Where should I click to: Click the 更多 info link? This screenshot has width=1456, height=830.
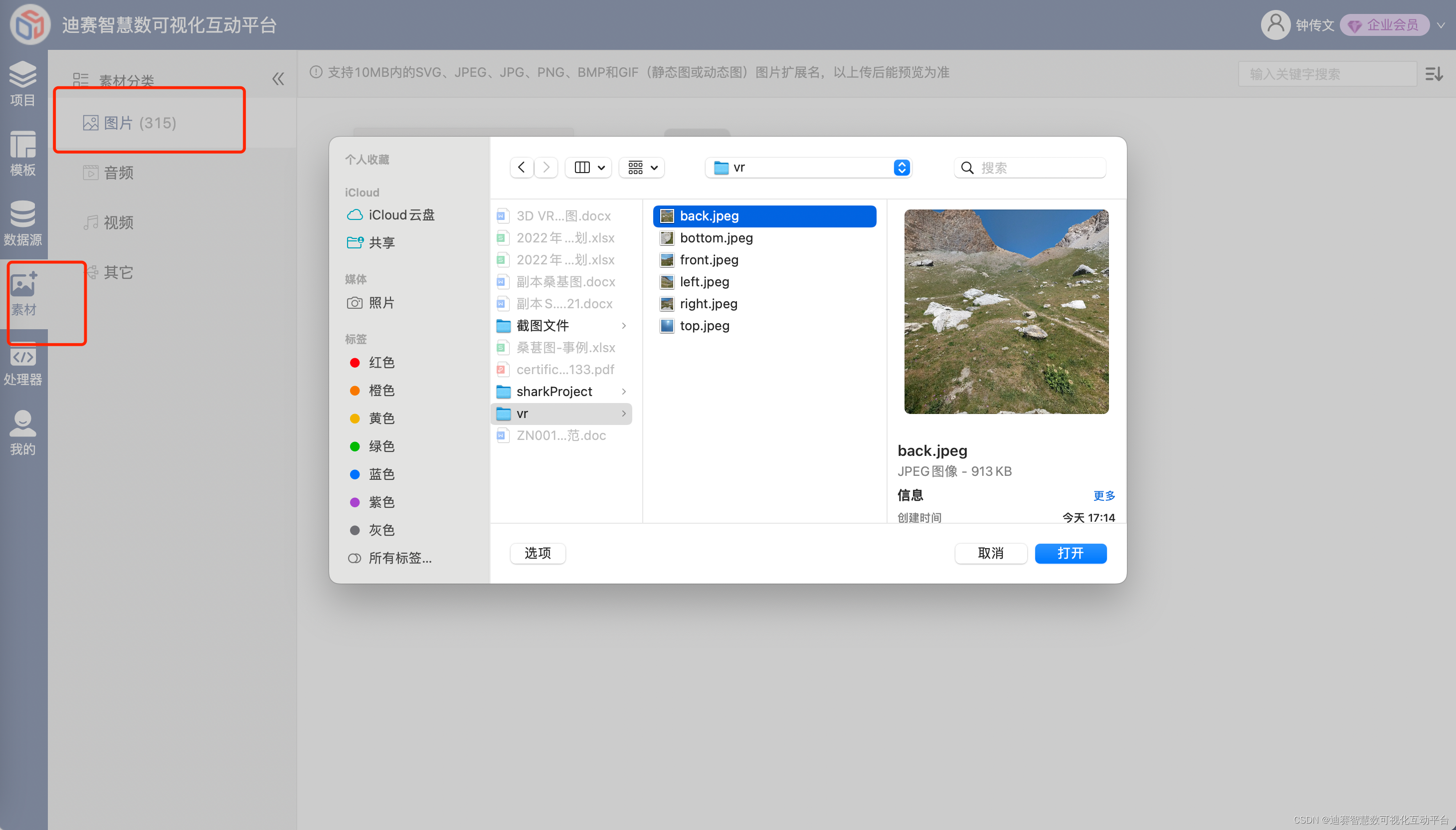1103,495
